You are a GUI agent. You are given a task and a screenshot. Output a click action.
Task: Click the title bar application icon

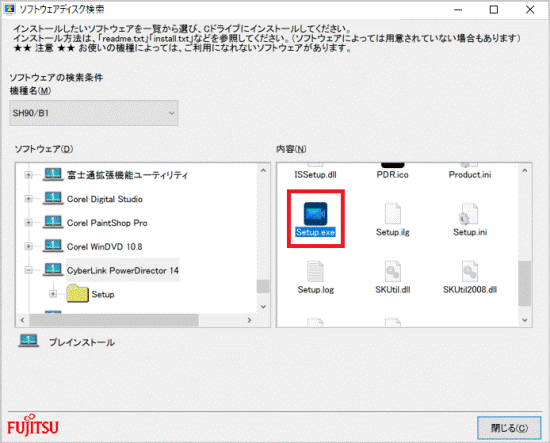click(x=9, y=9)
